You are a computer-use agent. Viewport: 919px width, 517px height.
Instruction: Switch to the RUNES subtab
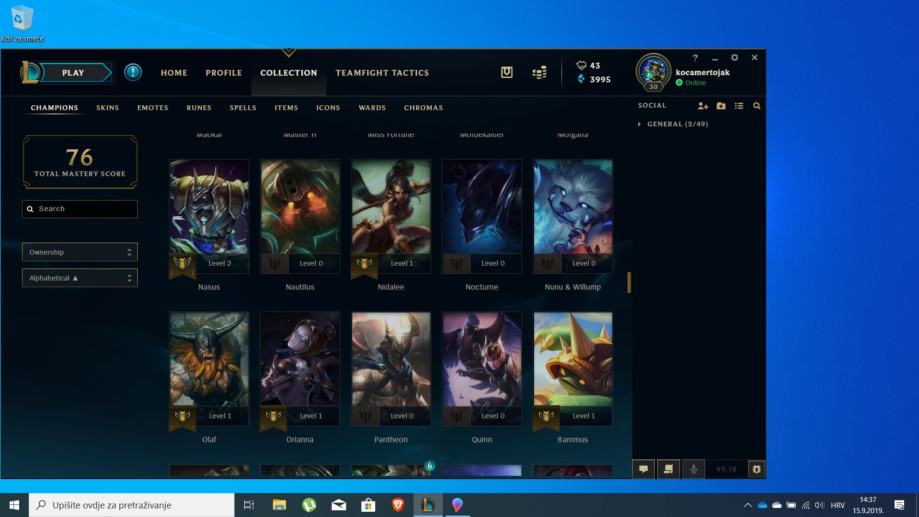(x=199, y=108)
